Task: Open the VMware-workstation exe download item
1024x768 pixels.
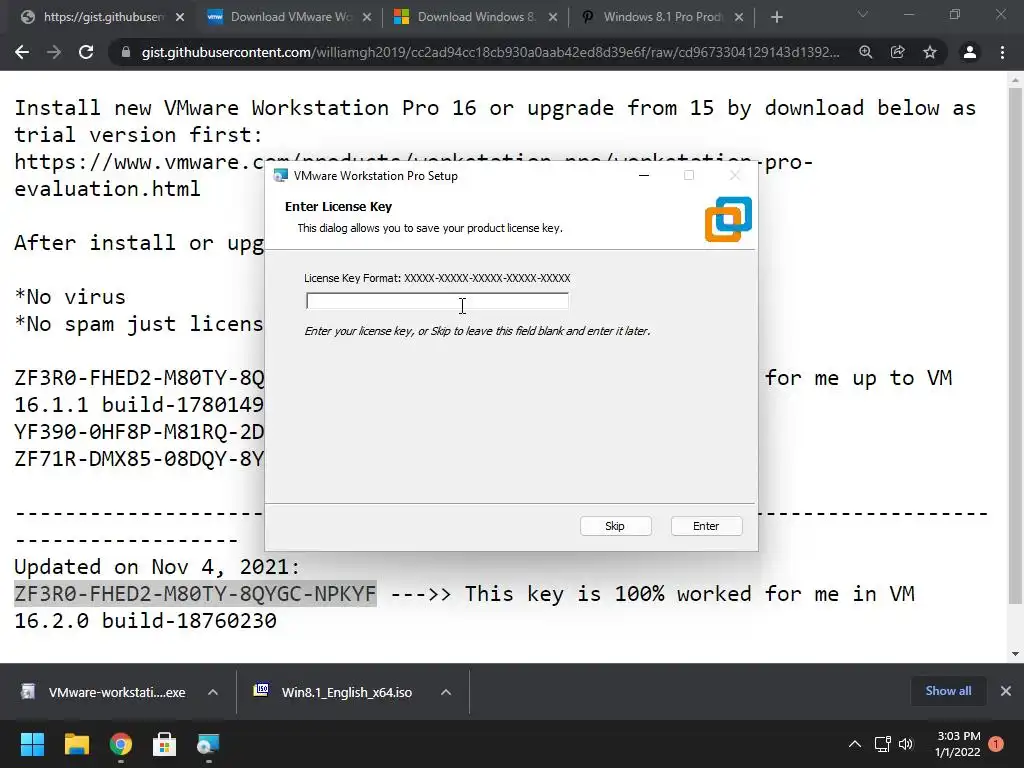Action: (104, 692)
